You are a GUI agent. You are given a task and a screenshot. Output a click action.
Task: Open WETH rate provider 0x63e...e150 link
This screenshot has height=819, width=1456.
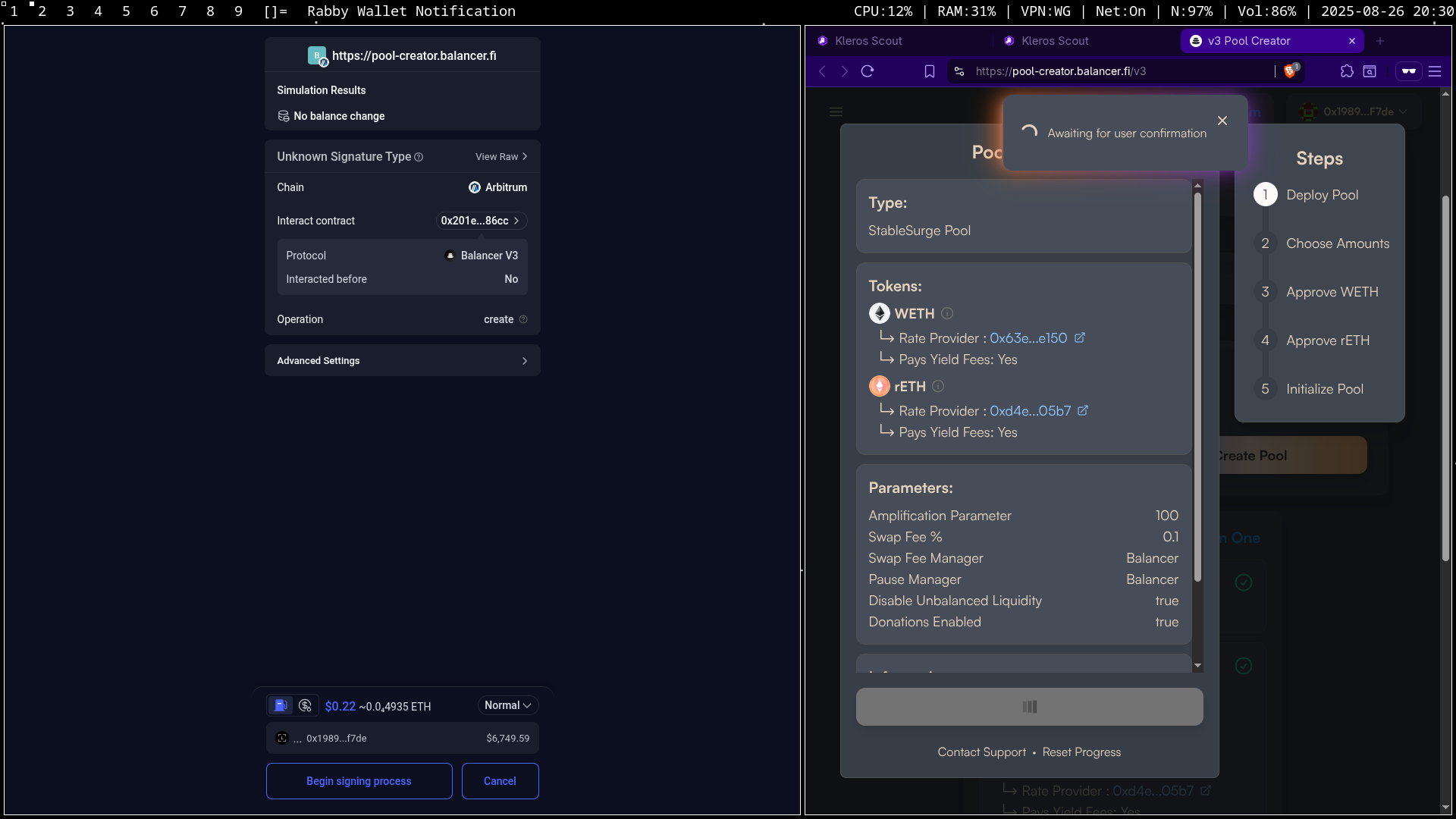(1037, 338)
